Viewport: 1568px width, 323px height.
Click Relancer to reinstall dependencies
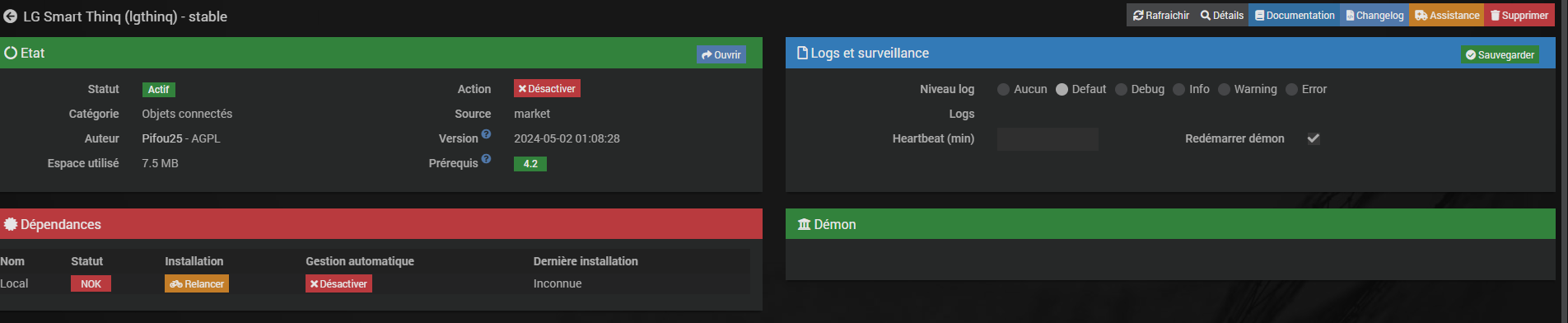click(197, 283)
